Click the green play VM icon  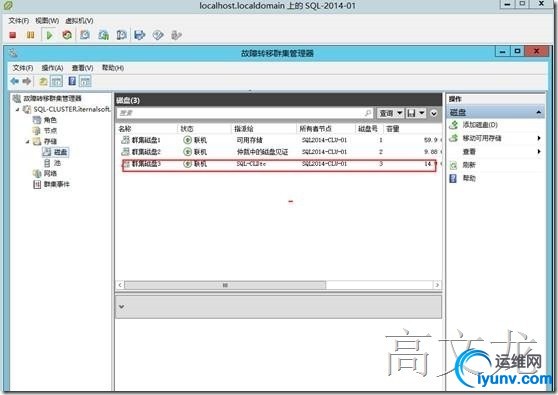pyautogui.click(x=49, y=35)
